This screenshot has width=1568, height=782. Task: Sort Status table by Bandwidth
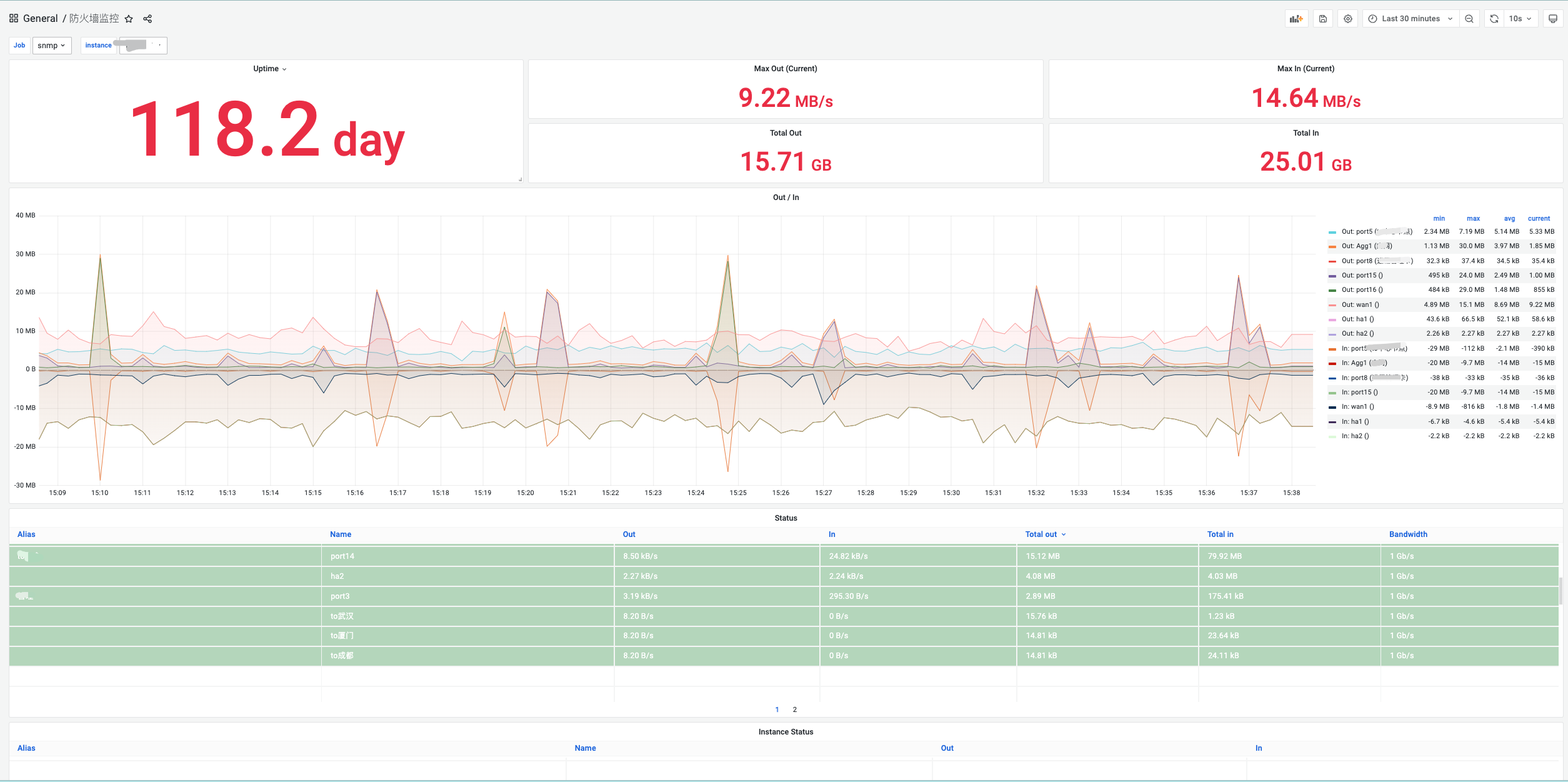[1408, 534]
